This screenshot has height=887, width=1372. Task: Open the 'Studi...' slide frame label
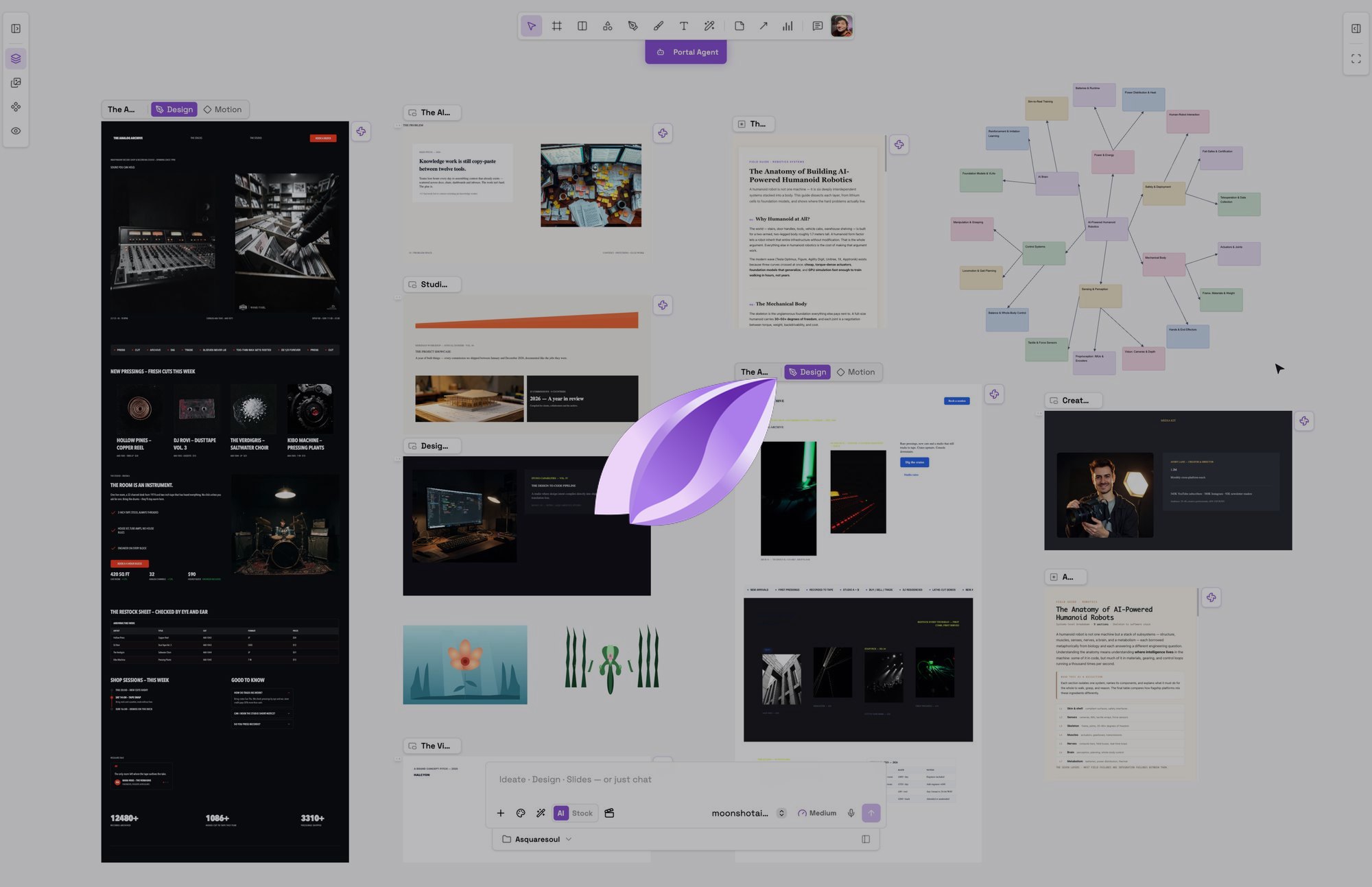pos(432,285)
